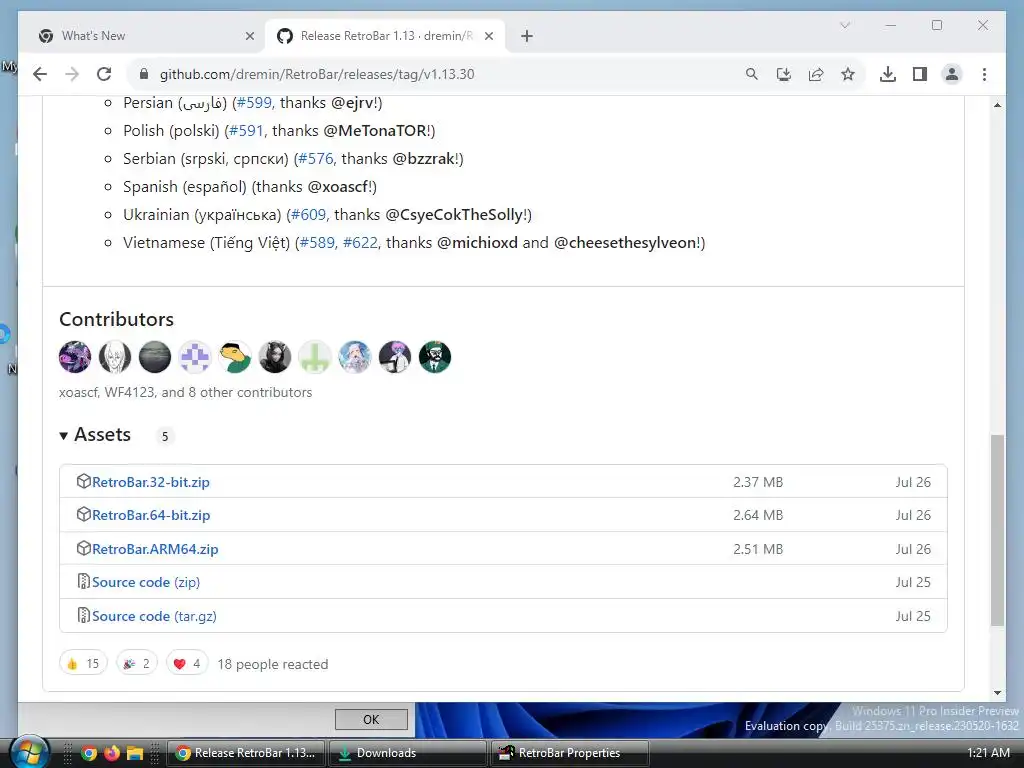Click the green dinosaur contributor avatar
The image size is (1024, 768).
pos(235,357)
